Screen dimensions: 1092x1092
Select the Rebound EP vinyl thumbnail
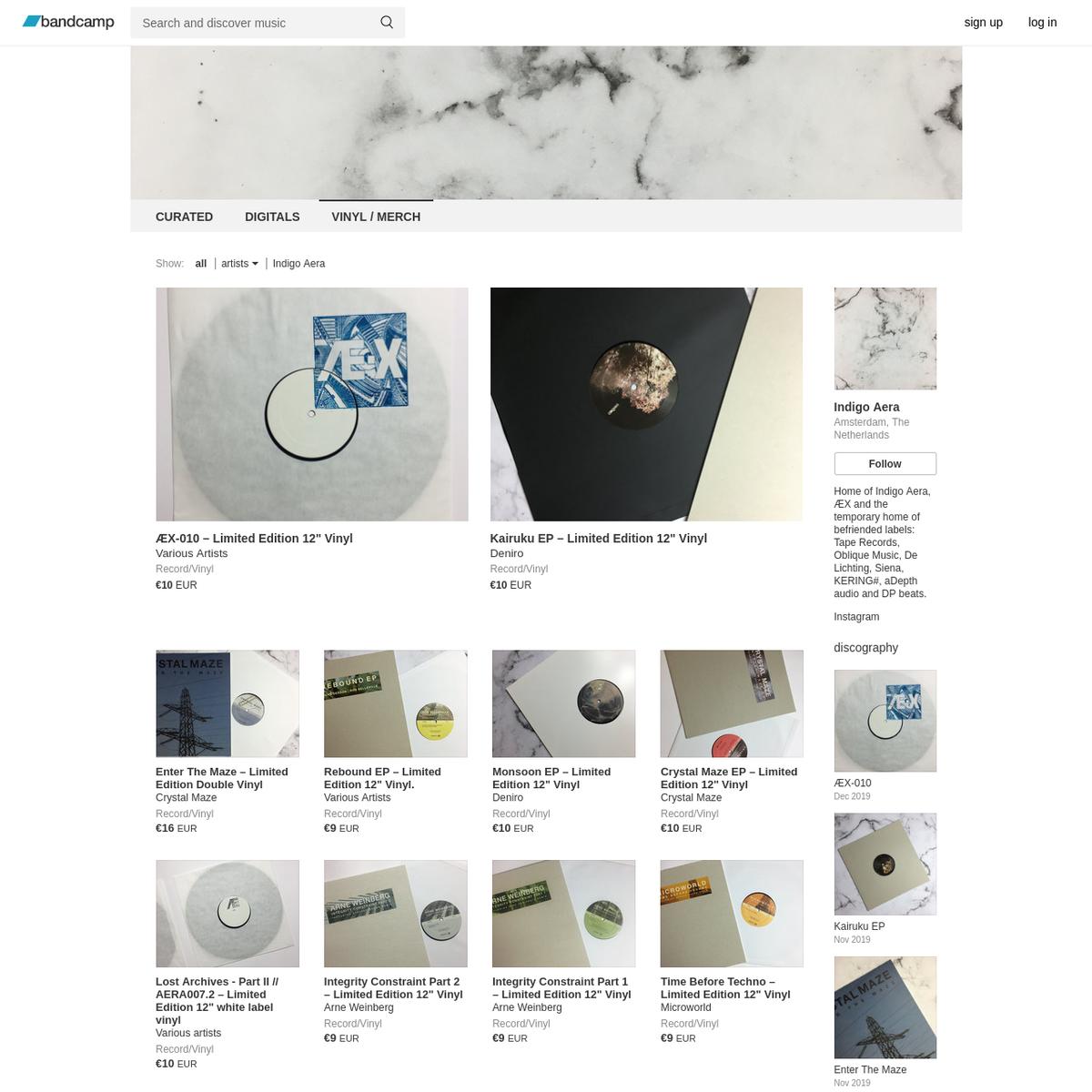tap(396, 703)
